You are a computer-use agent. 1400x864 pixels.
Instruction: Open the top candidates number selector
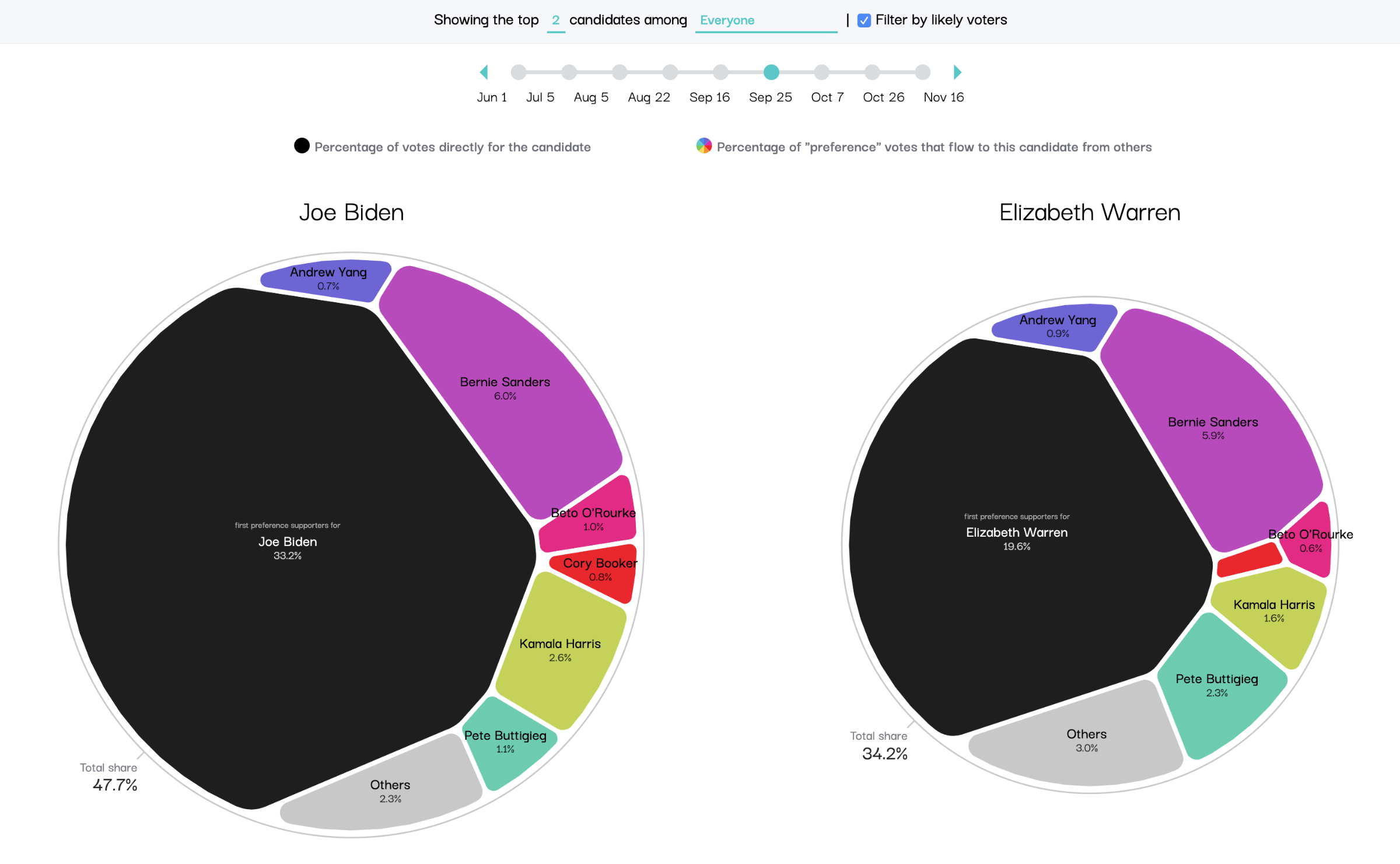pos(555,21)
